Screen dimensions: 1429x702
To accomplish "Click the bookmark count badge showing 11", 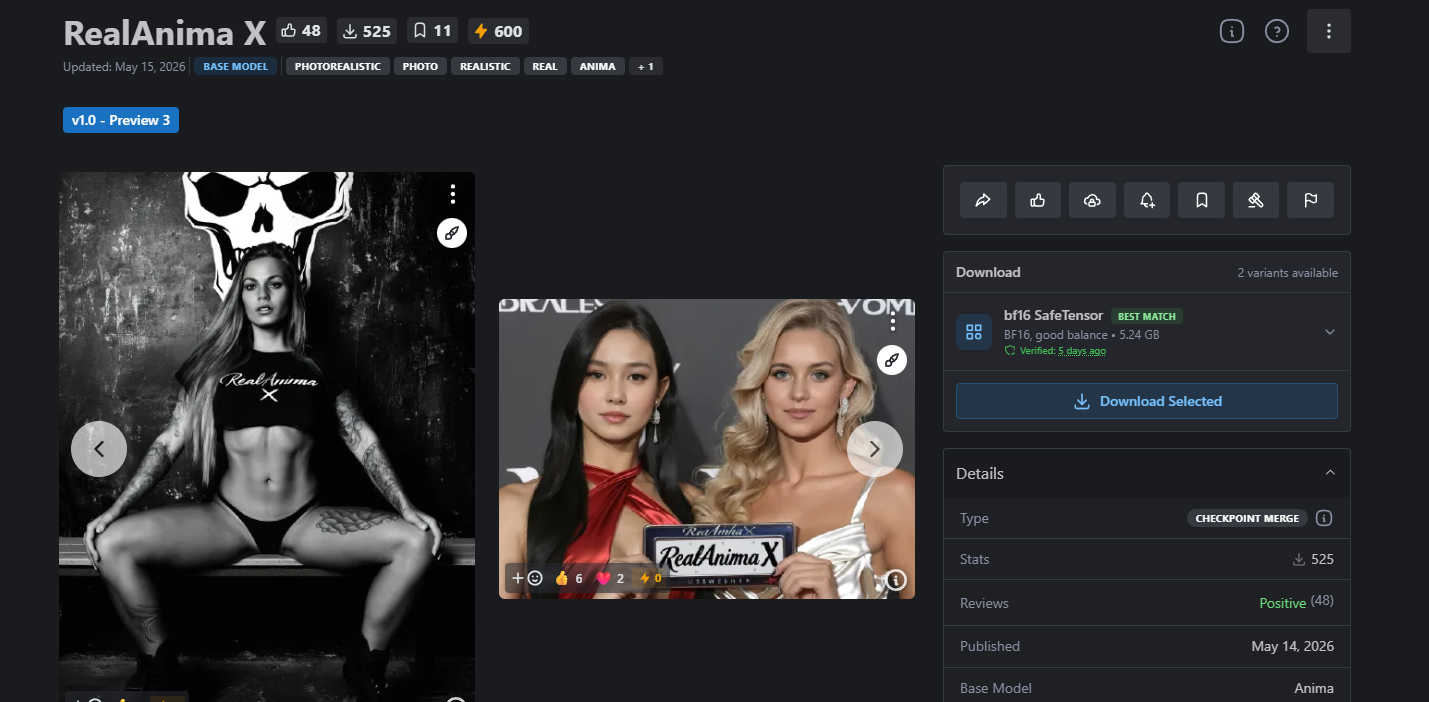I will 432,31.
